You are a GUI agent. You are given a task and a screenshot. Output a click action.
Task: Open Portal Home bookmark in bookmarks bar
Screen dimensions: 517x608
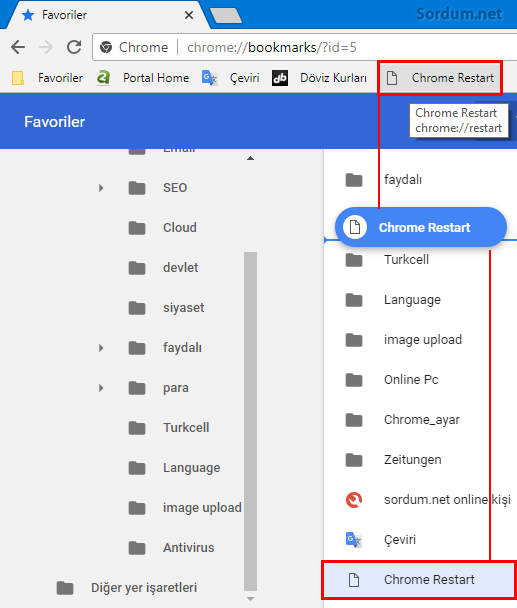pyautogui.click(x=143, y=78)
